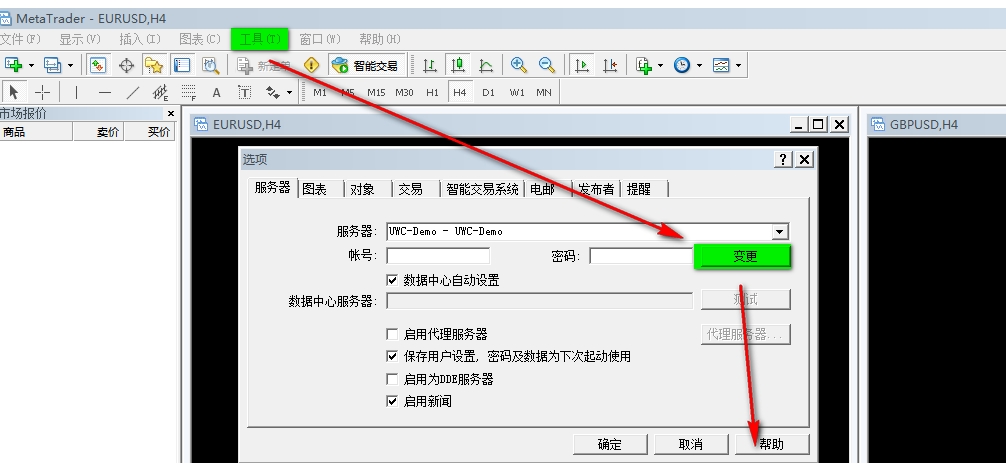Open the 插入(I) menu

pyautogui.click(x=140, y=39)
